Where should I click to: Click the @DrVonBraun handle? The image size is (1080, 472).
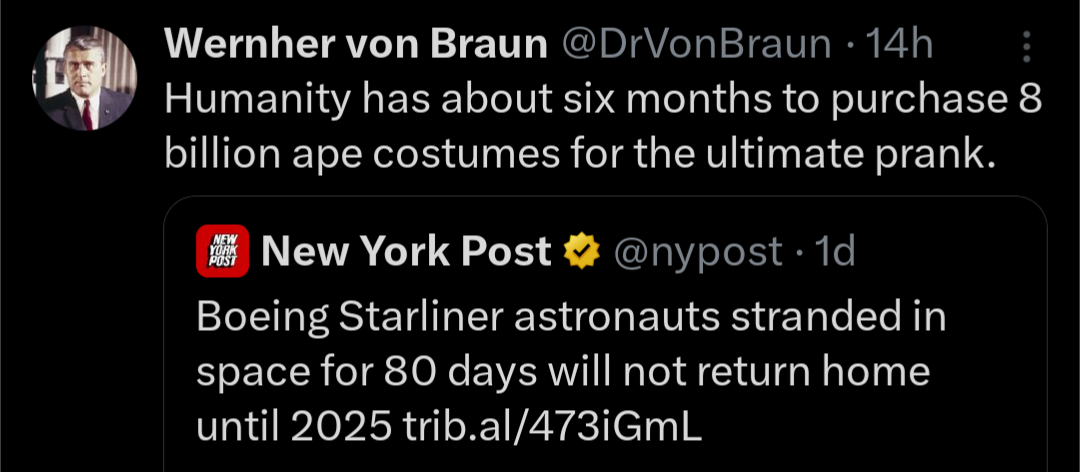(696, 45)
